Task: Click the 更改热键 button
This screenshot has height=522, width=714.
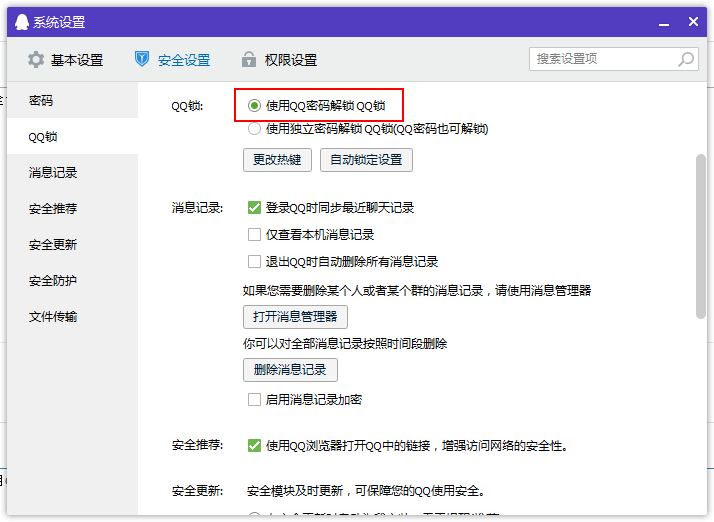Action: pyautogui.click(x=277, y=160)
